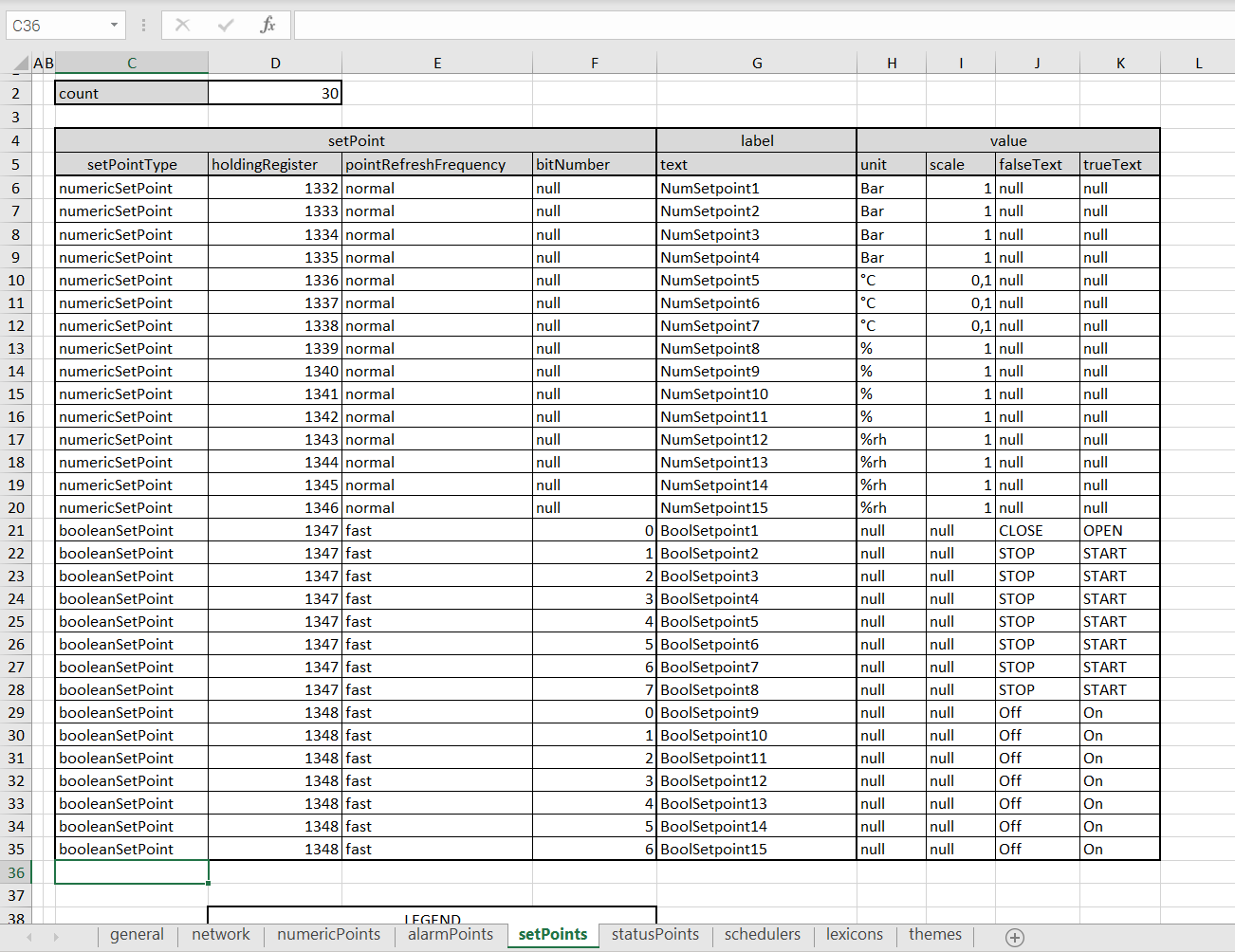Select the CLOSE falseText cell

click(x=1037, y=531)
